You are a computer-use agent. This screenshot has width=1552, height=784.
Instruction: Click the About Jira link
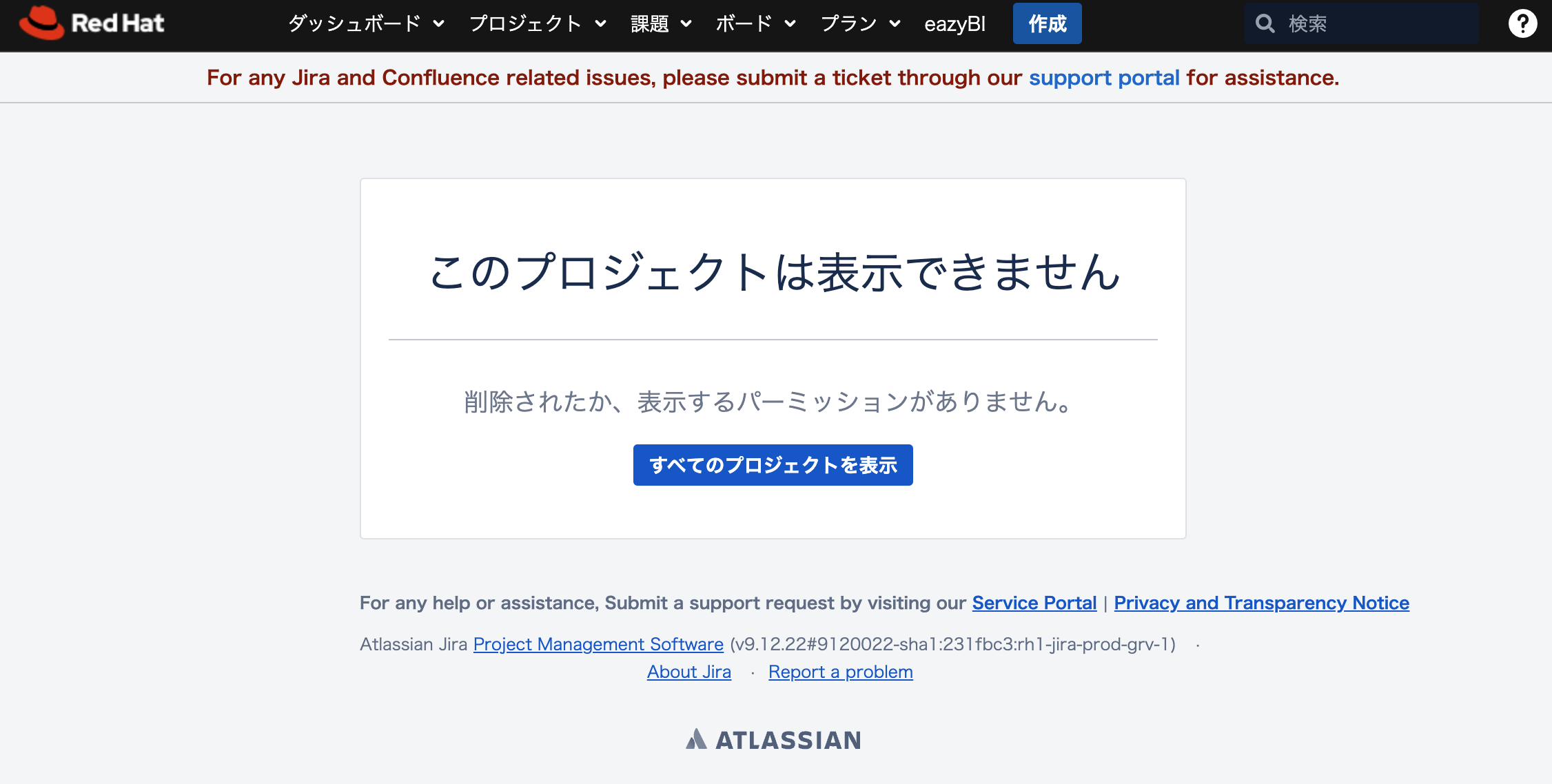pos(688,672)
